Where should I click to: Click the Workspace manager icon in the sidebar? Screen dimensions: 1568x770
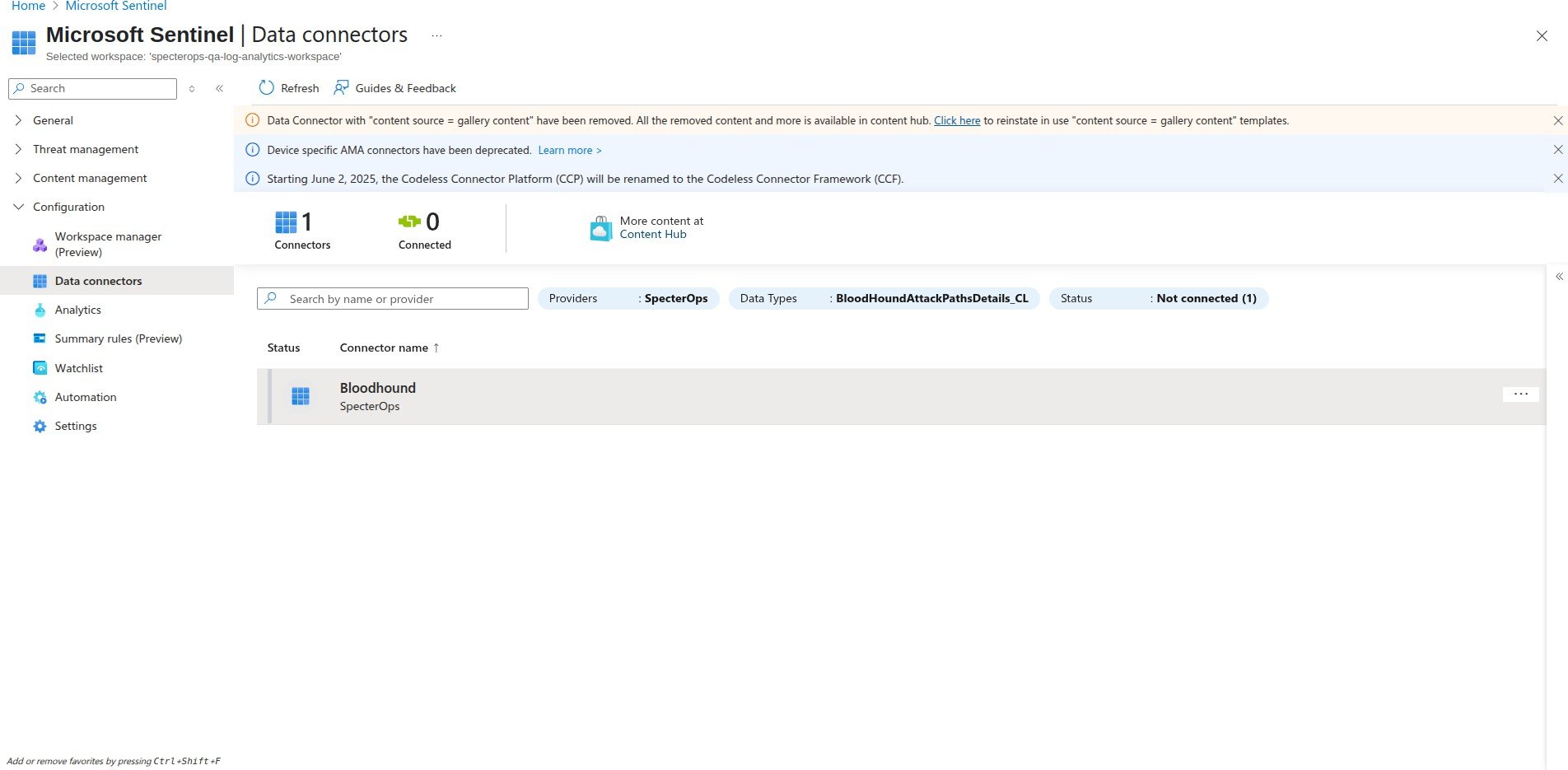[x=40, y=245]
